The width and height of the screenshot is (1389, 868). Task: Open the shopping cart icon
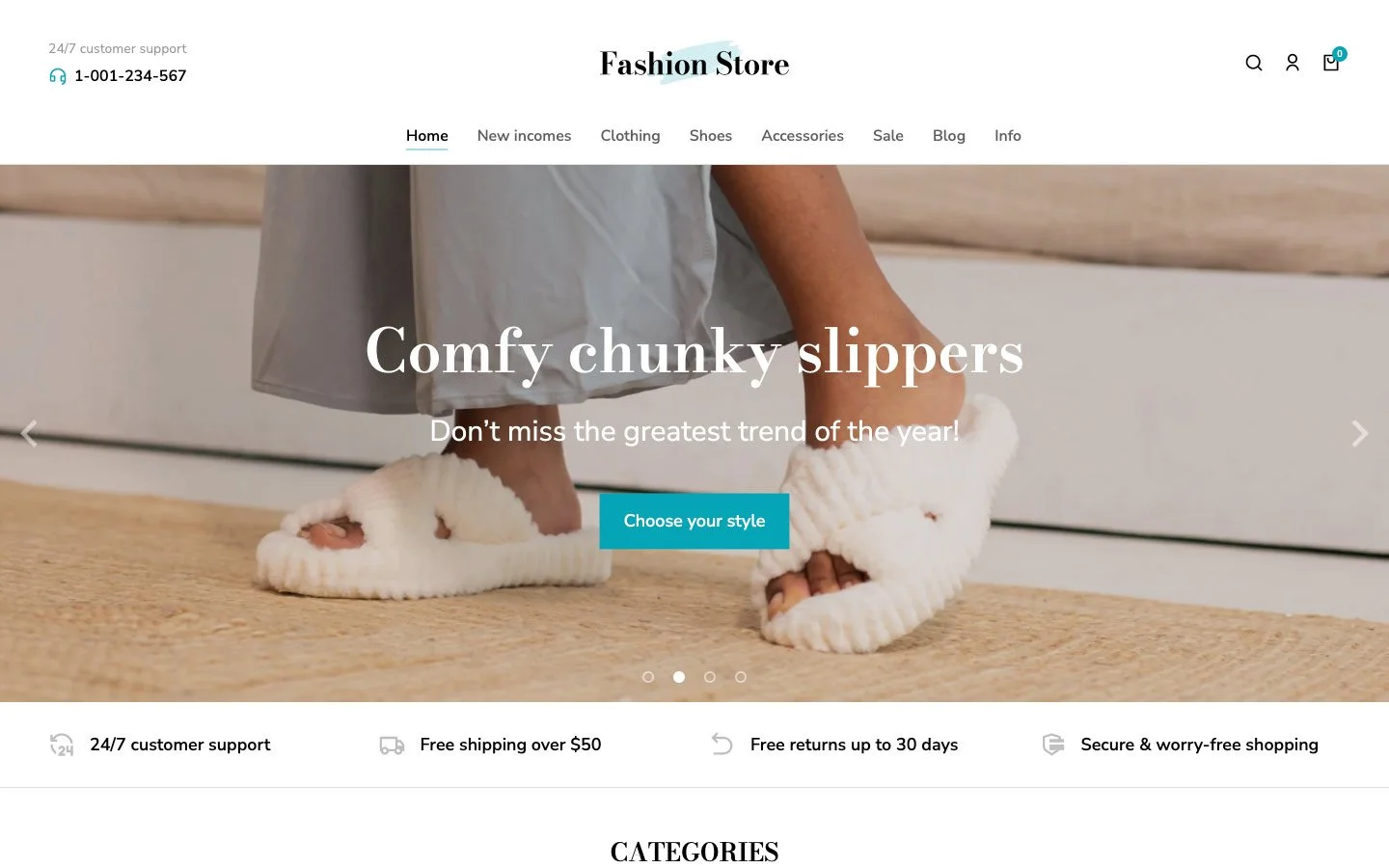pos(1331,63)
